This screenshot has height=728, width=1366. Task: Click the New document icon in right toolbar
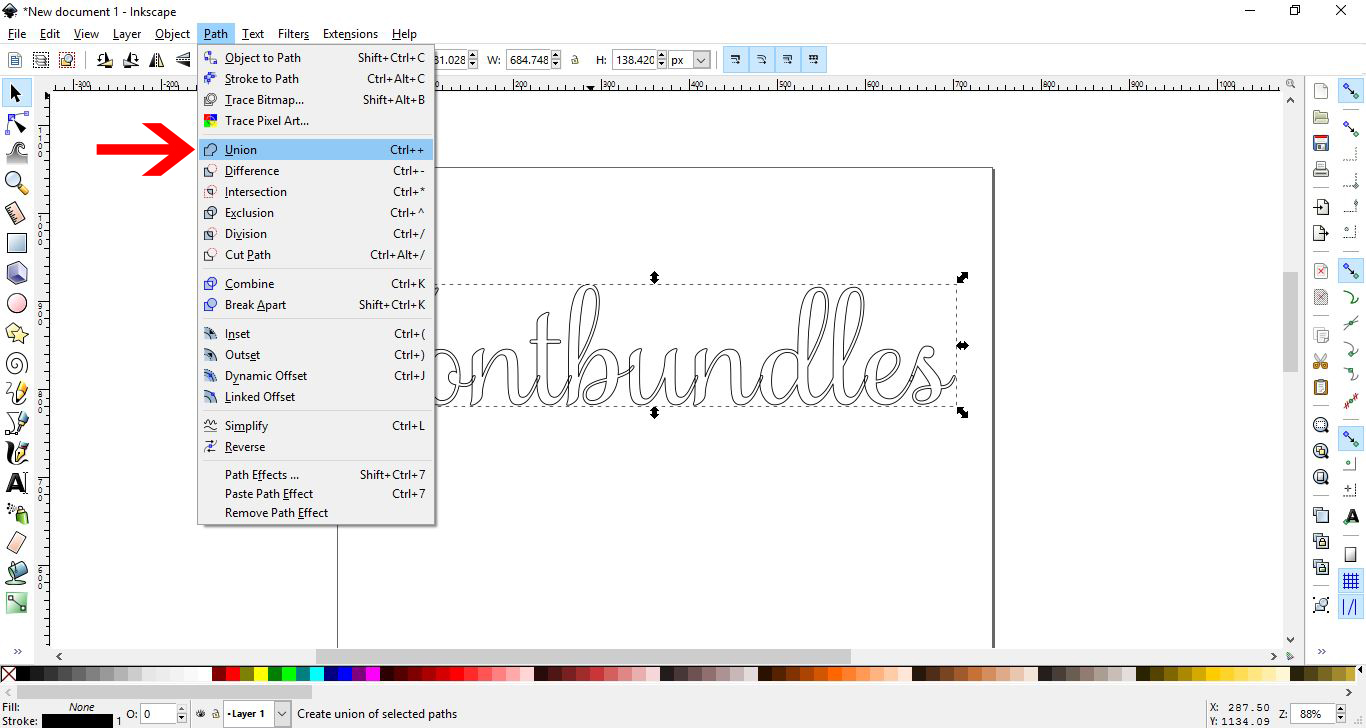click(1321, 91)
